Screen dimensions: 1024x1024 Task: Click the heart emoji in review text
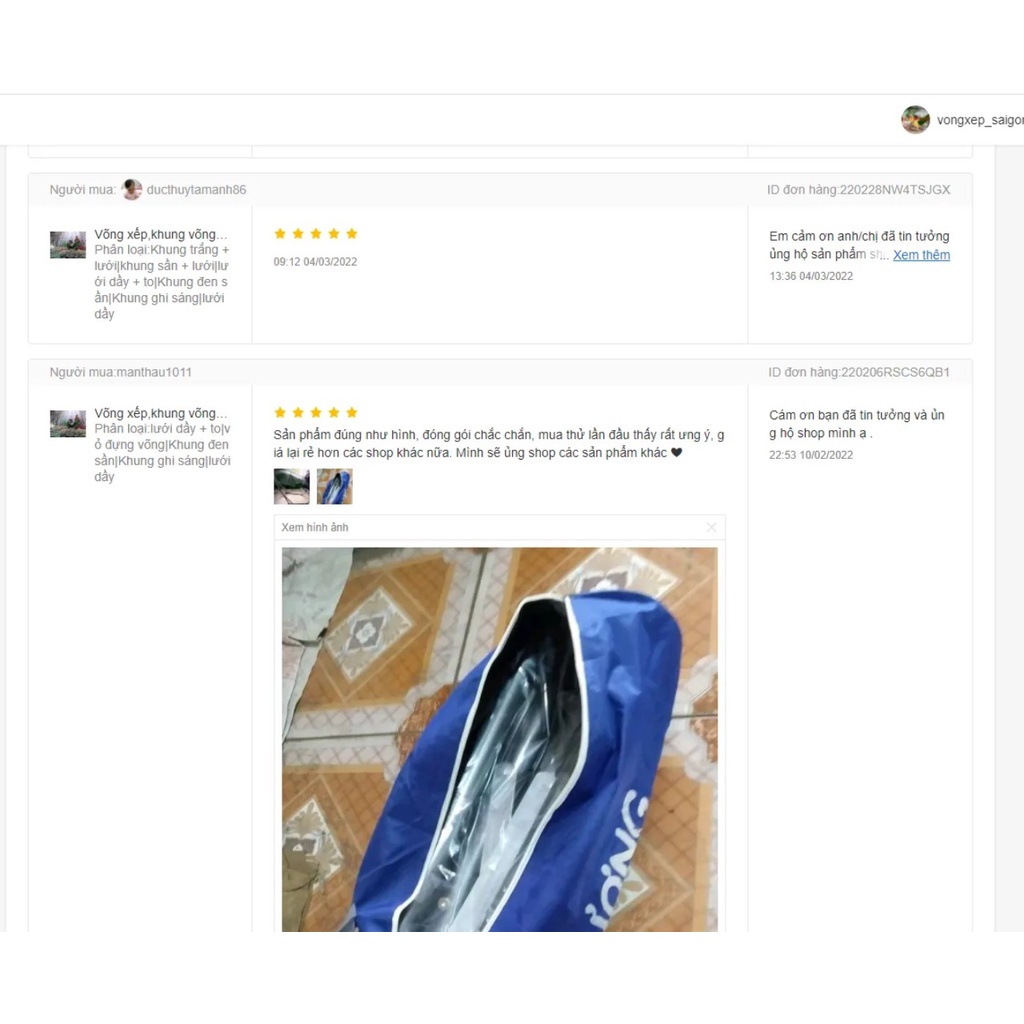[677, 453]
